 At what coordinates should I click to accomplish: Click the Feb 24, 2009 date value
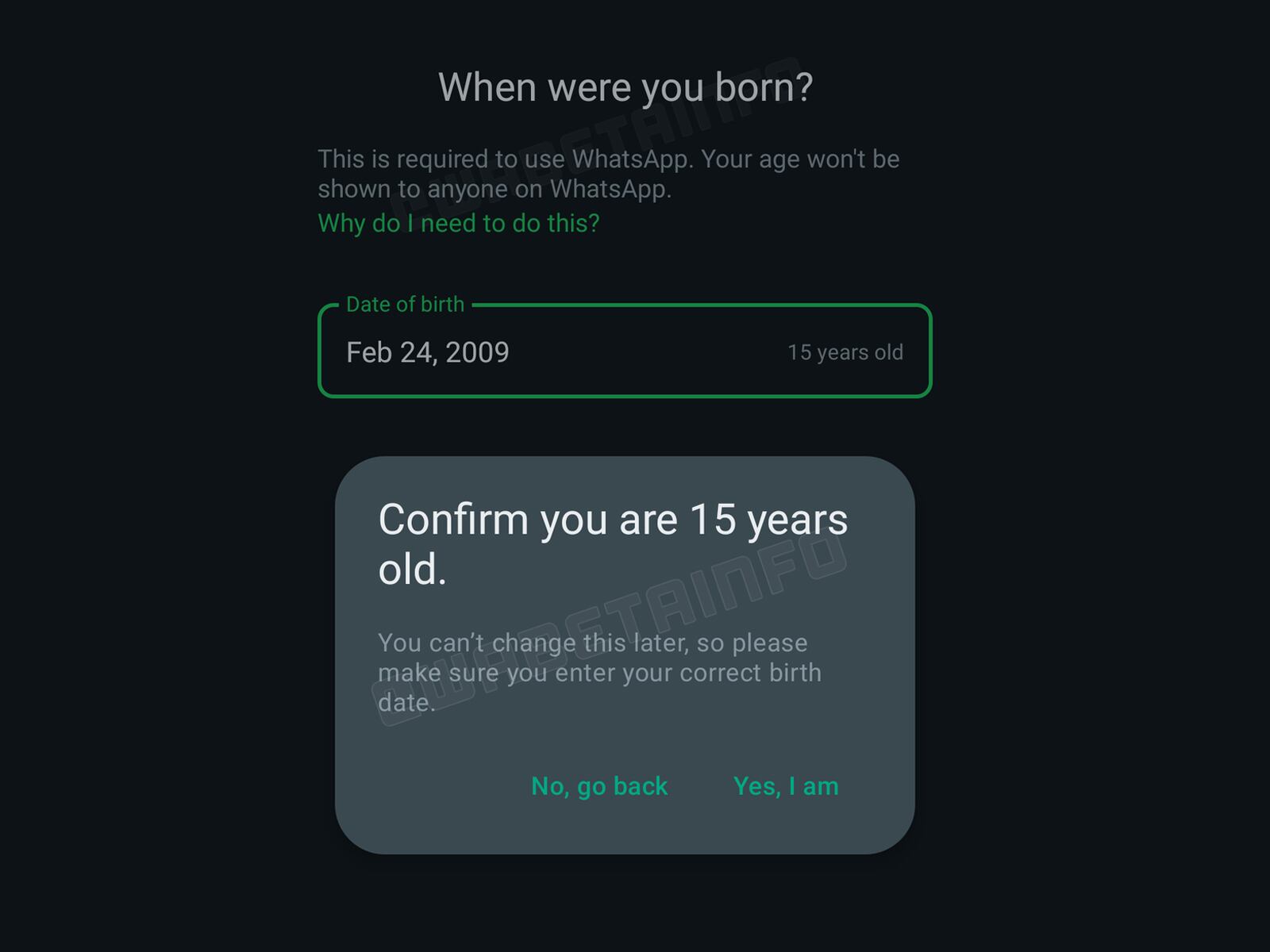tap(429, 351)
